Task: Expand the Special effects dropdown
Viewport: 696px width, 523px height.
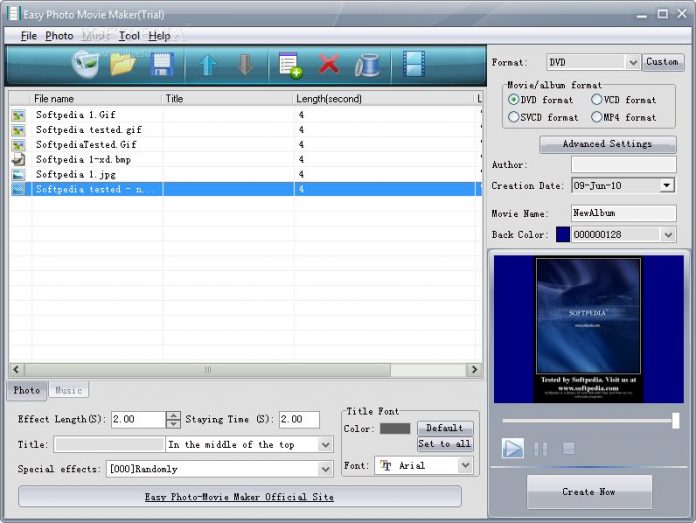Action: (x=325, y=469)
